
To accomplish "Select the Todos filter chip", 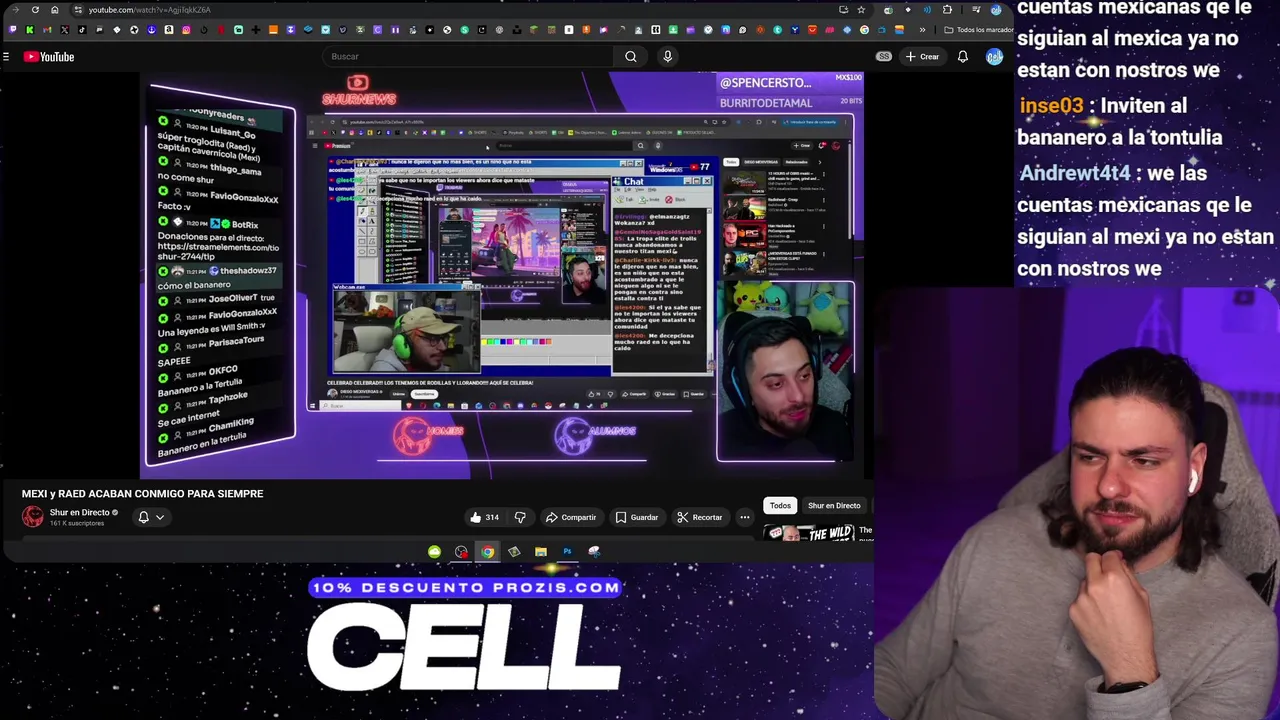I will coord(780,506).
